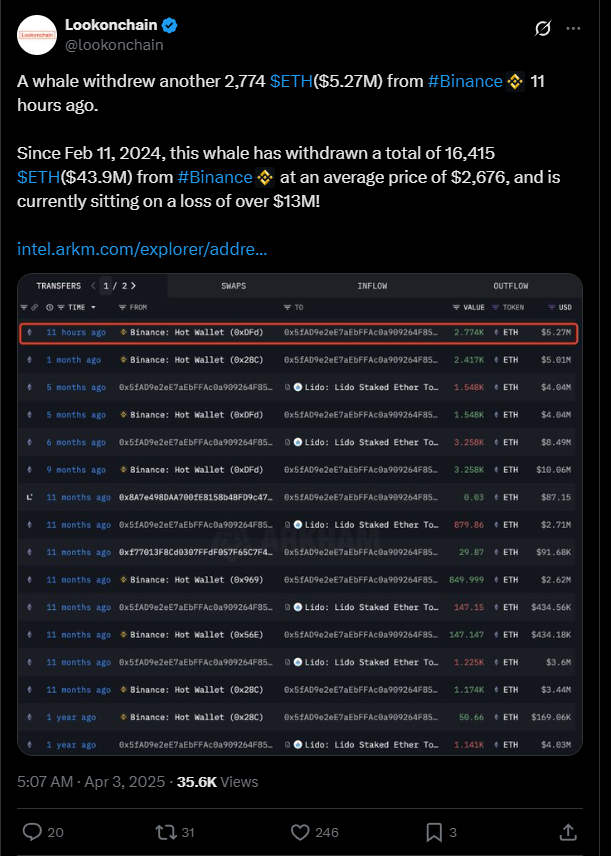Open the second #Binance hashtag
This screenshot has width=611, height=856.
[215, 177]
